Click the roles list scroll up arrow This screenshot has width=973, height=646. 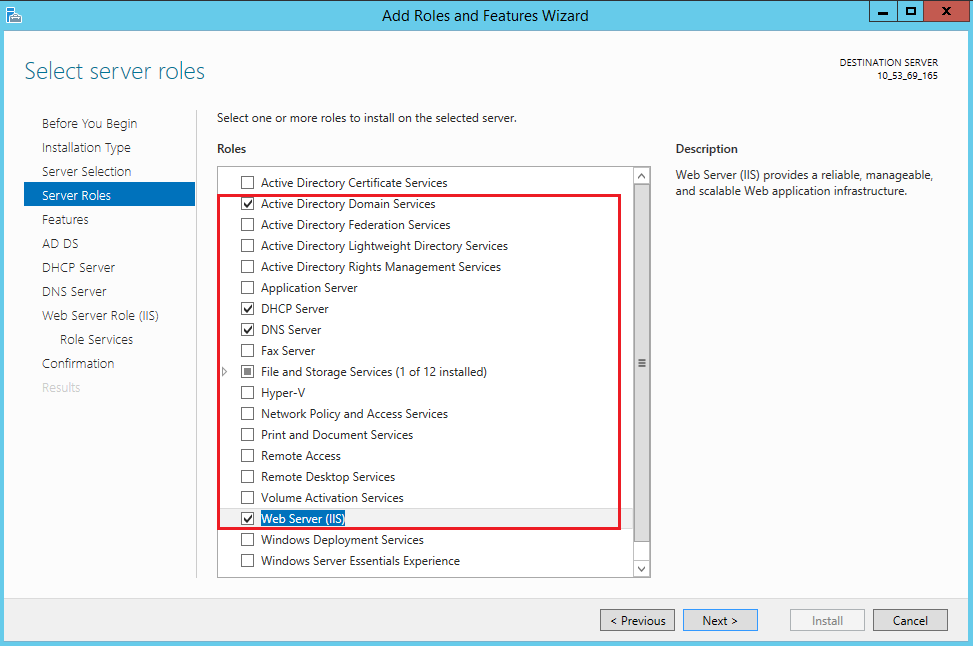point(642,176)
